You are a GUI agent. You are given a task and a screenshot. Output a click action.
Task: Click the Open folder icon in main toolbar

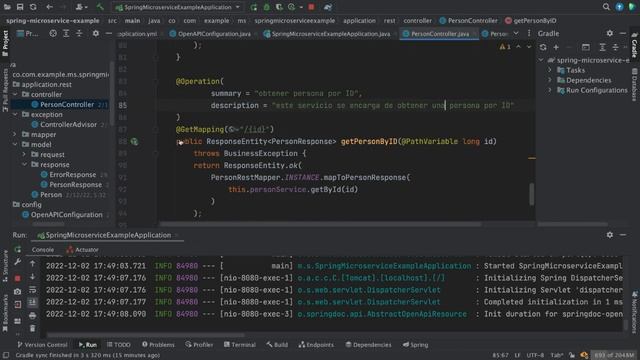(7, 7)
